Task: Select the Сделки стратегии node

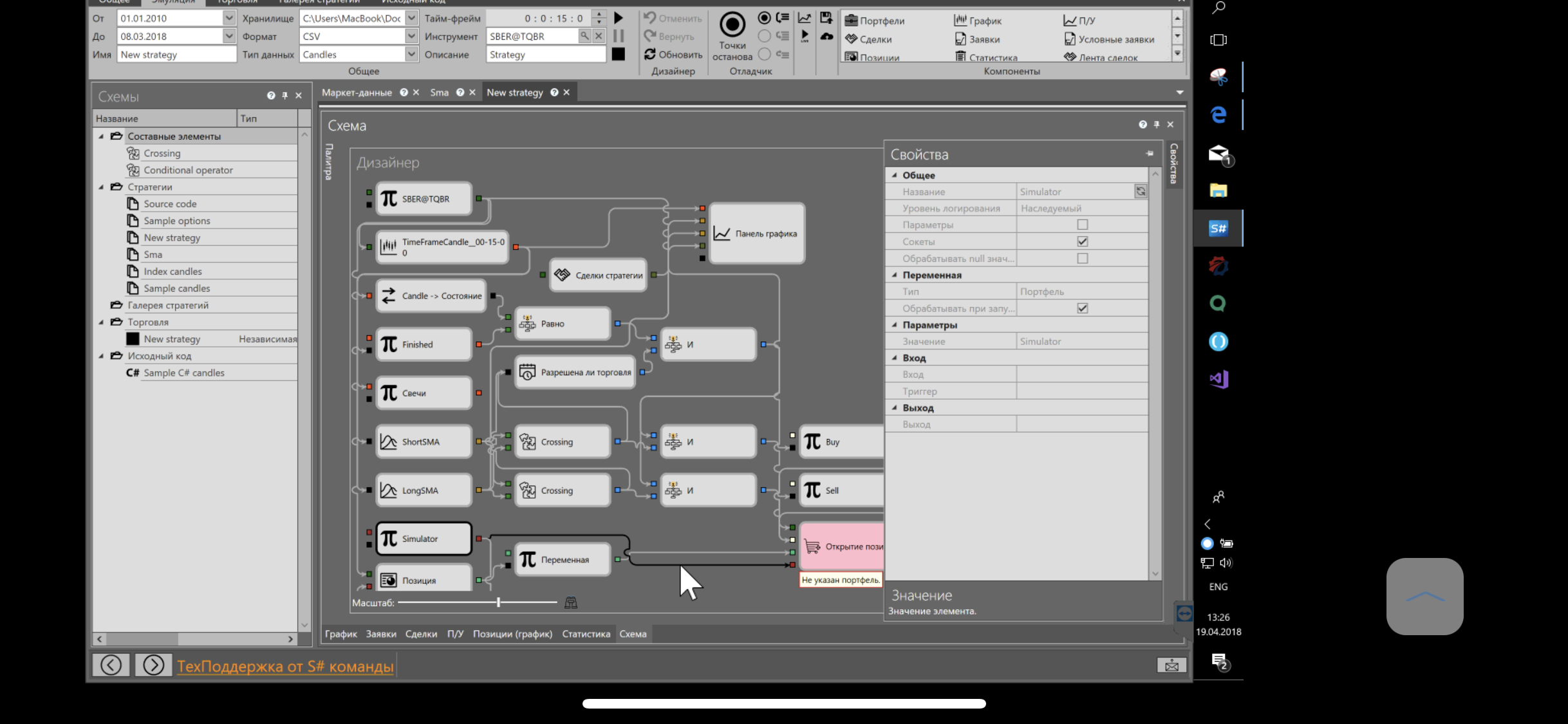Action: pos(599,275)
